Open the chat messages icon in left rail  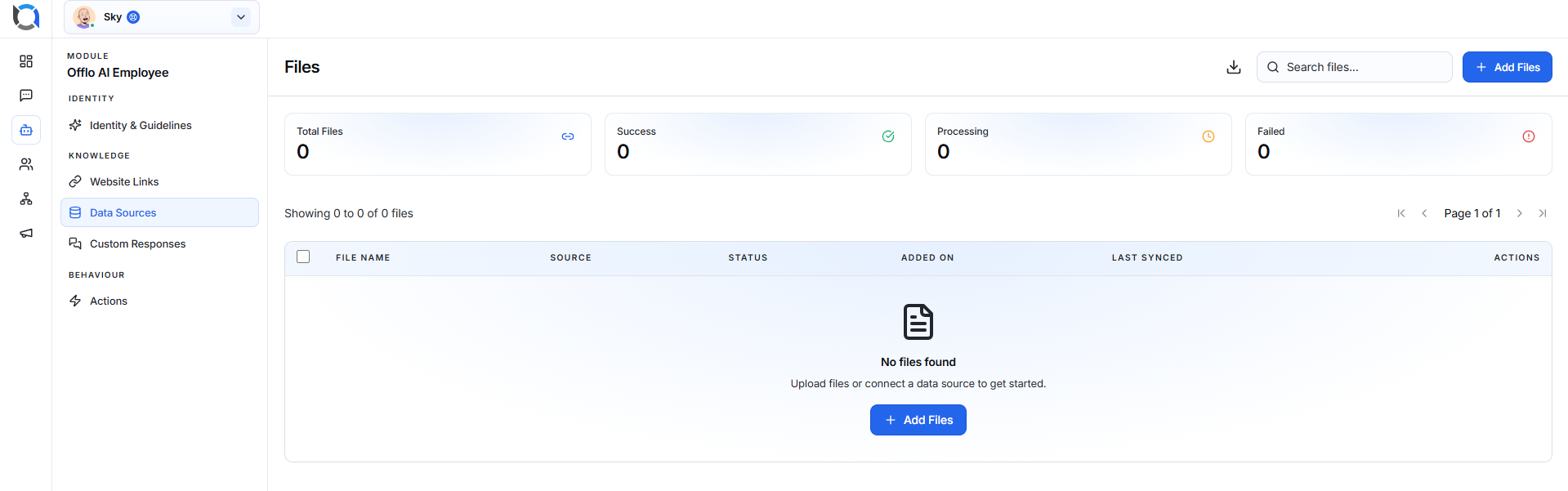coord(26,96)
